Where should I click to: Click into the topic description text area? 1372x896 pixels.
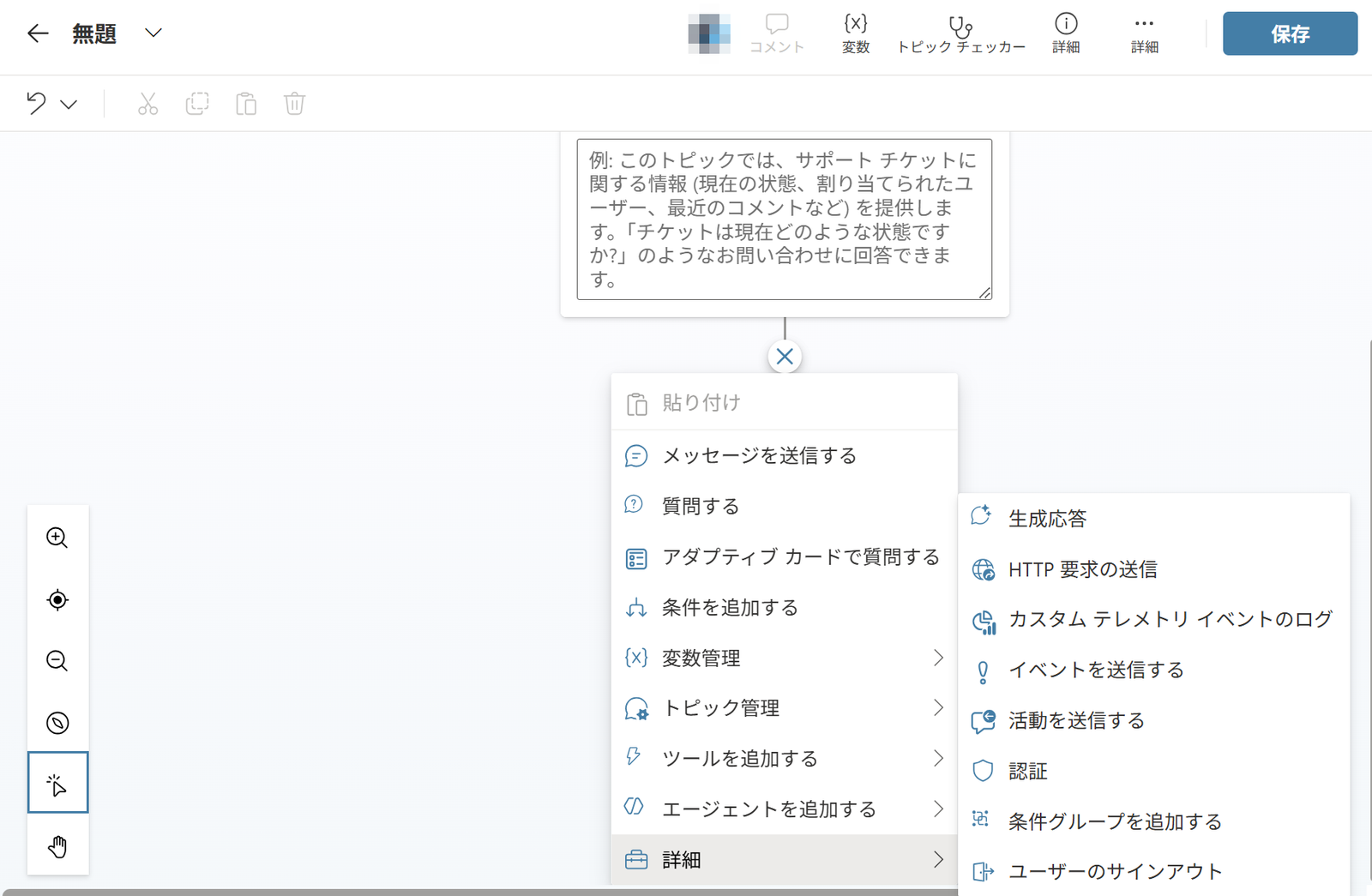785,219
